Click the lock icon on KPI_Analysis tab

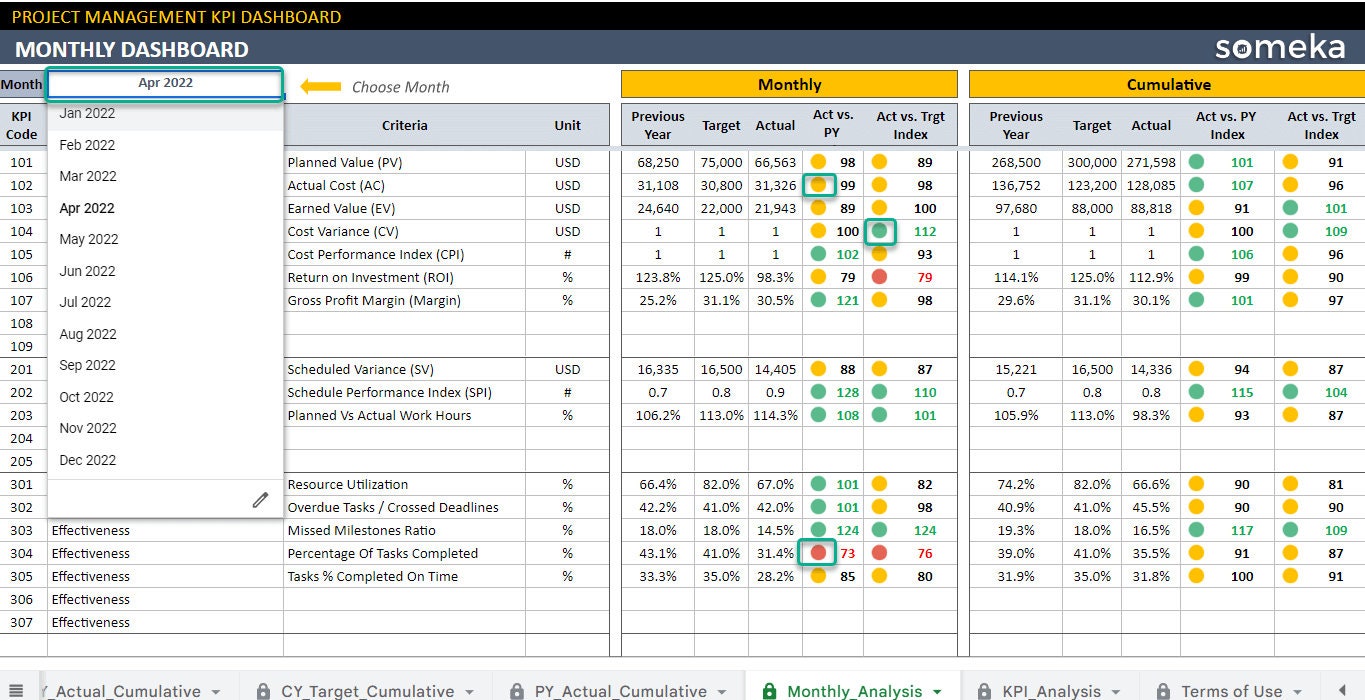[983, 691]
